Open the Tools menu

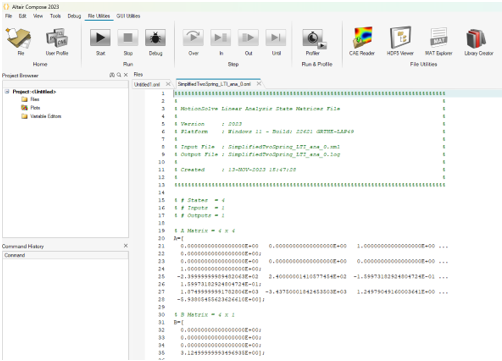coord(55,16)
